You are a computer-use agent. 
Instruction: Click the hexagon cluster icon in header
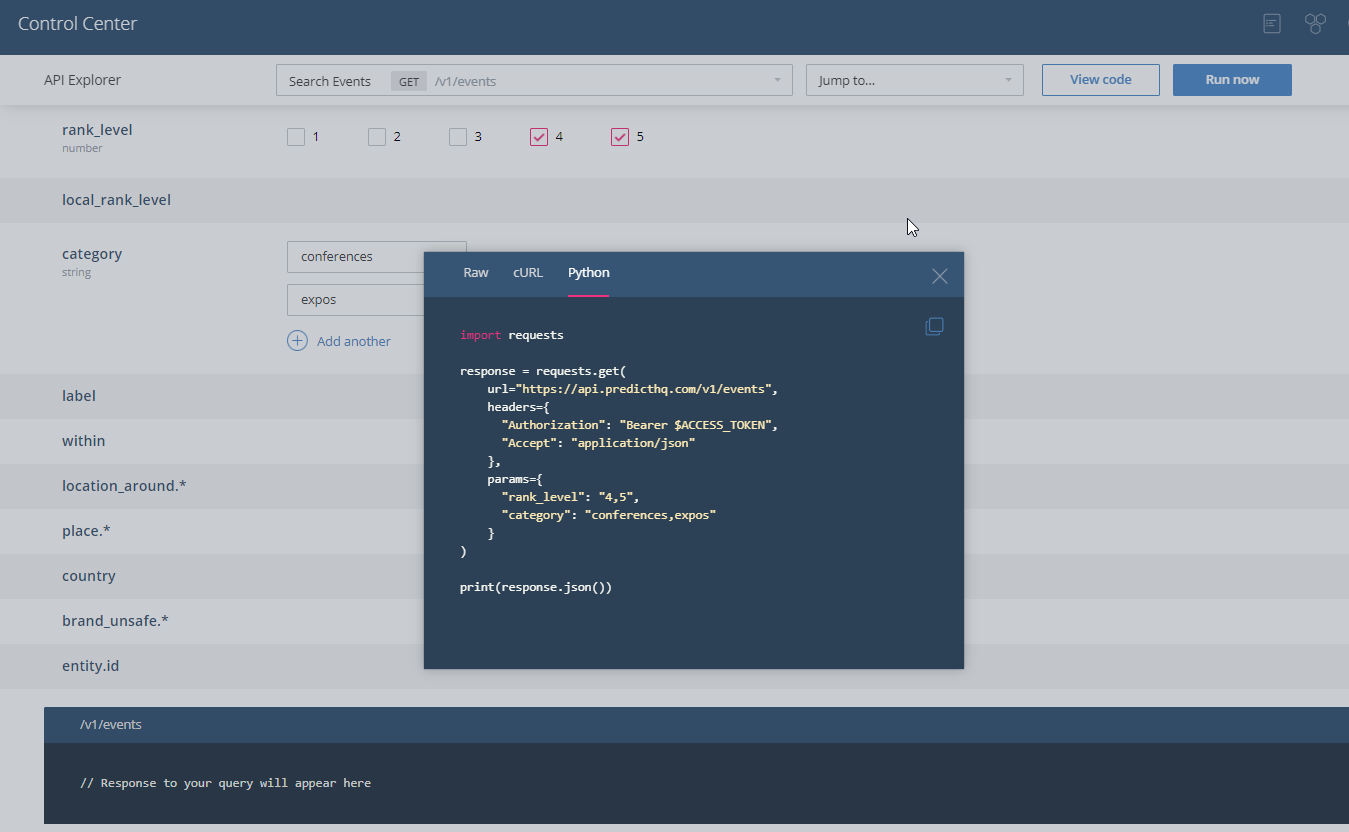coord(1315,23)
